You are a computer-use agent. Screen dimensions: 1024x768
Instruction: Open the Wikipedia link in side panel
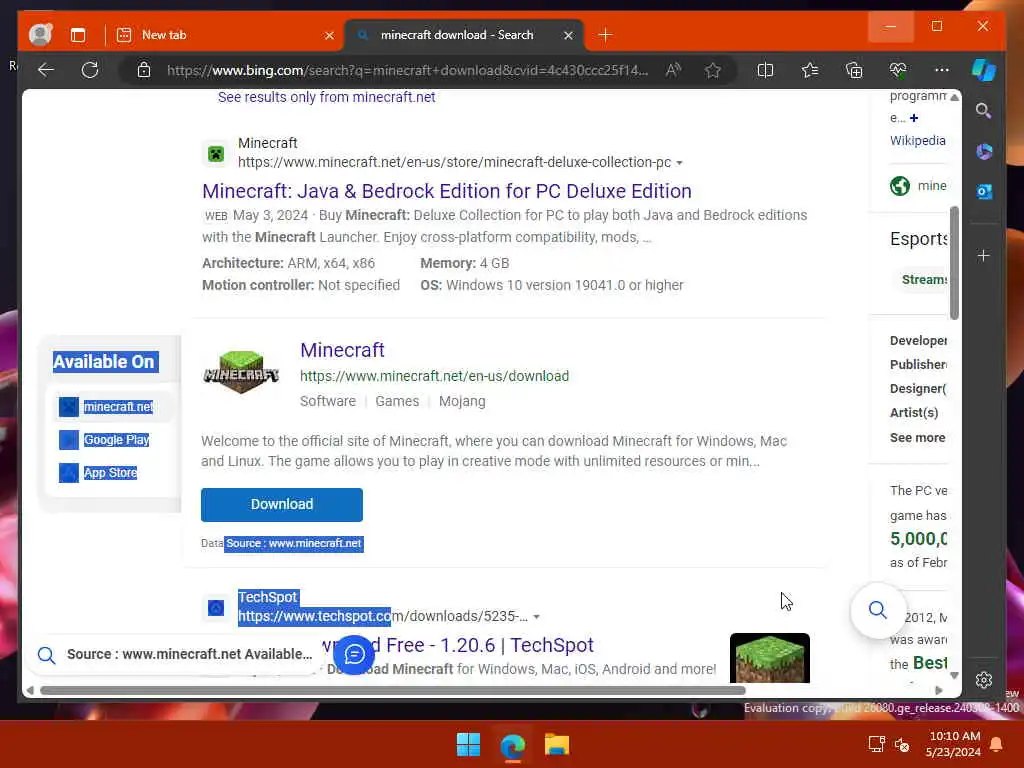coord(918,140)
